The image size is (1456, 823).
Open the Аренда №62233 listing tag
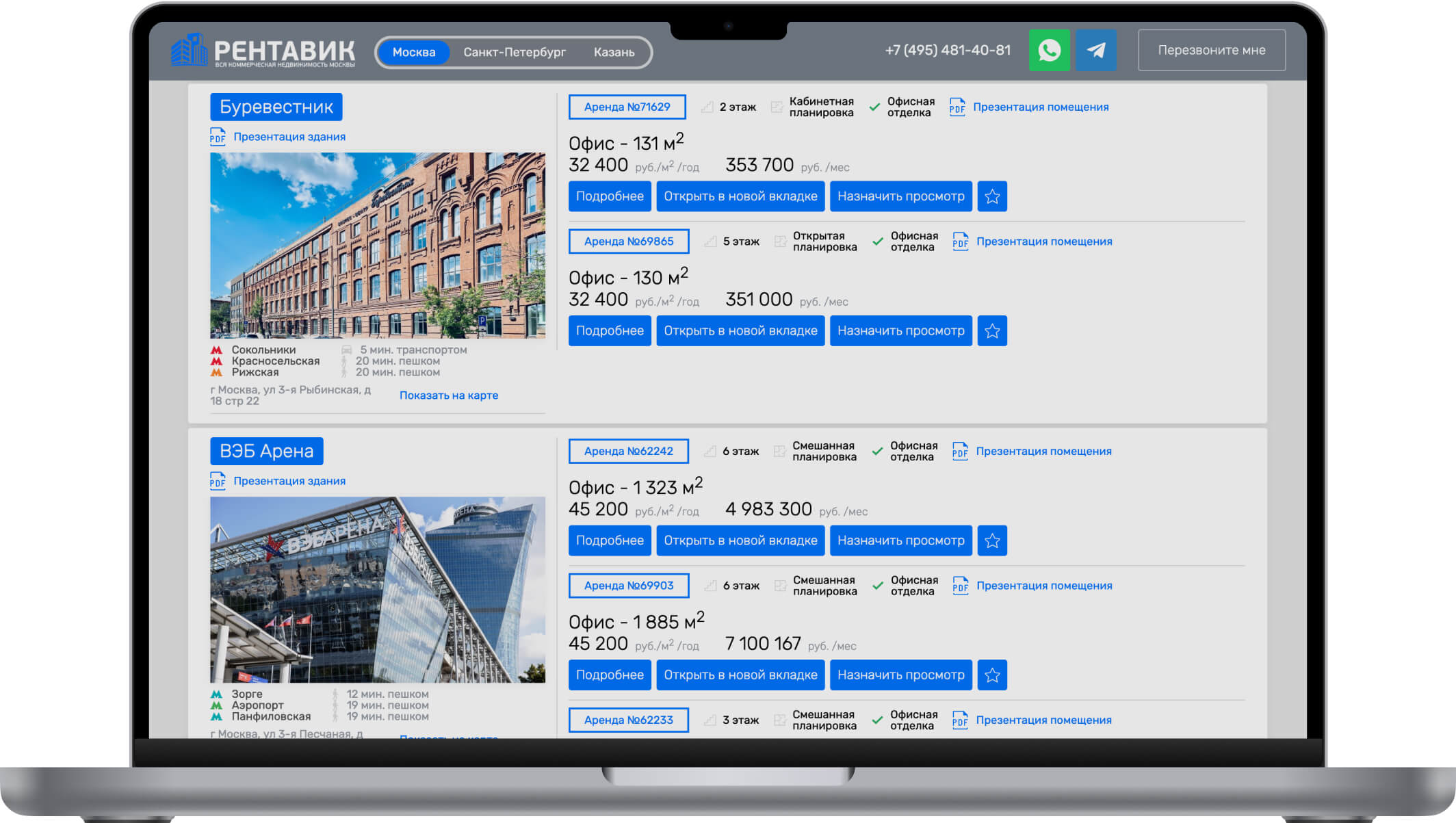[x=628, y=720]
